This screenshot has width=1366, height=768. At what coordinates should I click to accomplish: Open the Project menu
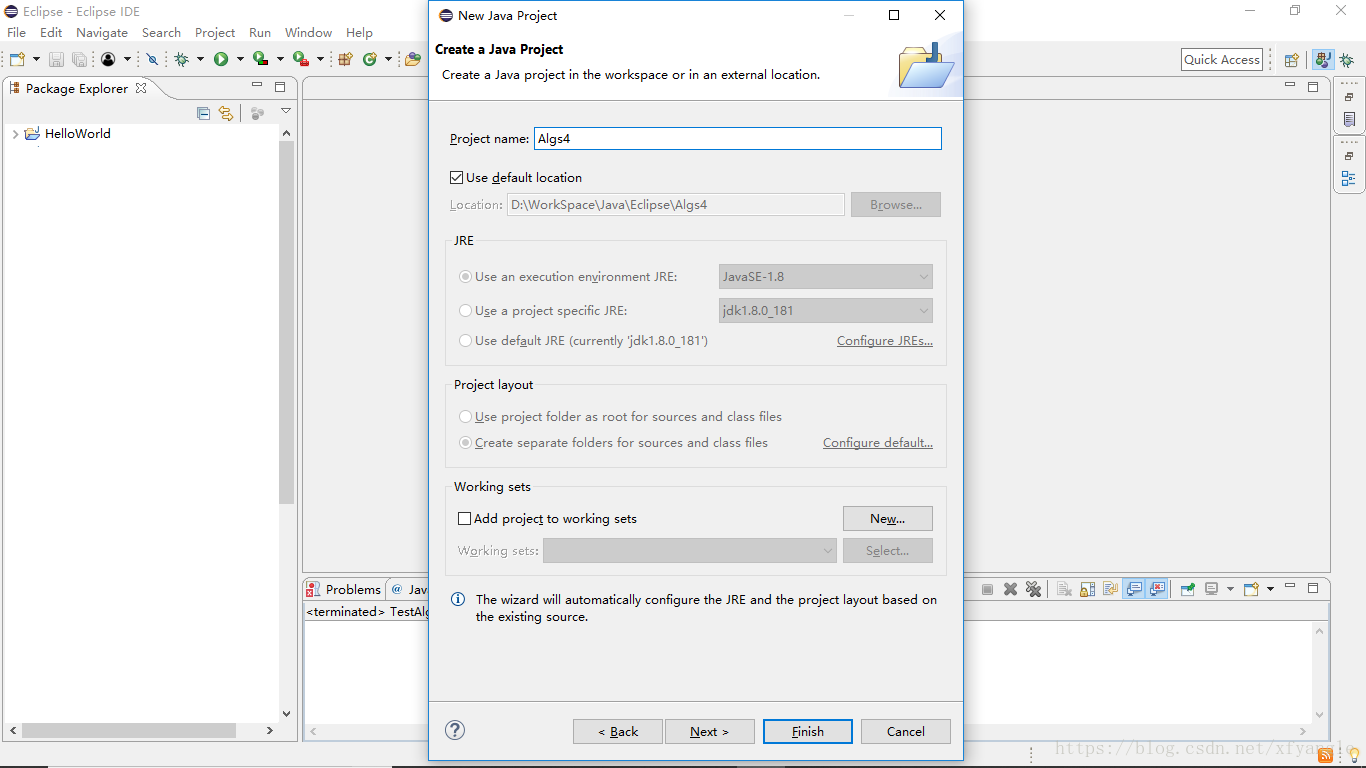tap(215, 32)
